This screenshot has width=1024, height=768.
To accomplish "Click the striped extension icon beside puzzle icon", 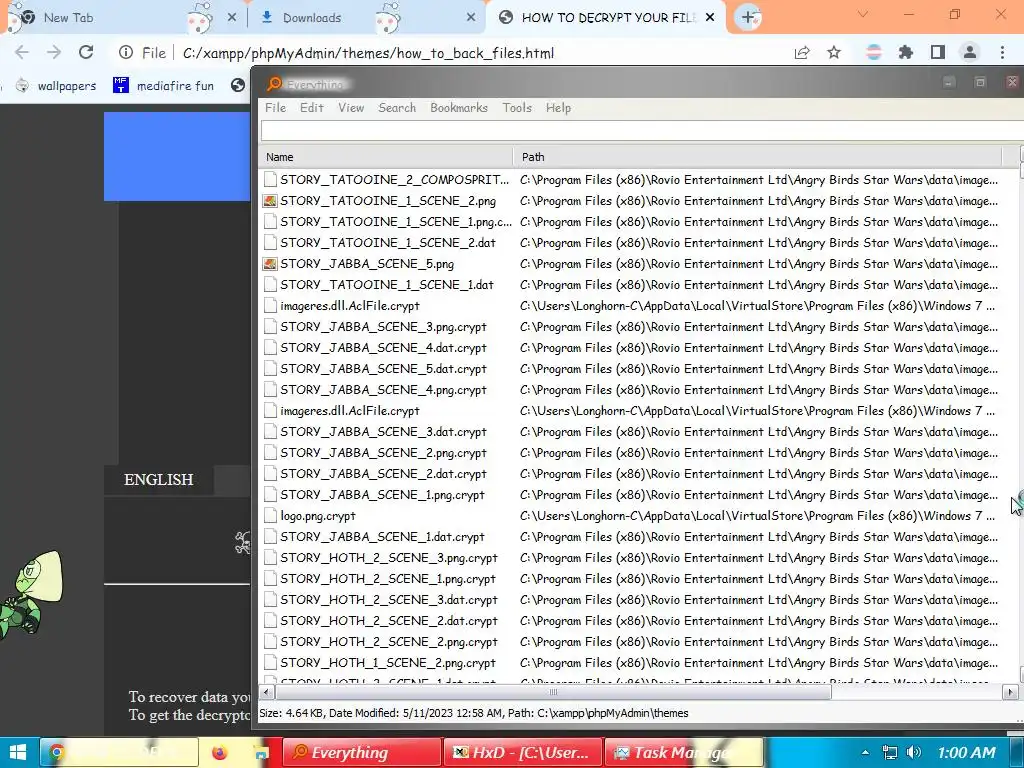I will pyautogui.click(x=874, y=52).
